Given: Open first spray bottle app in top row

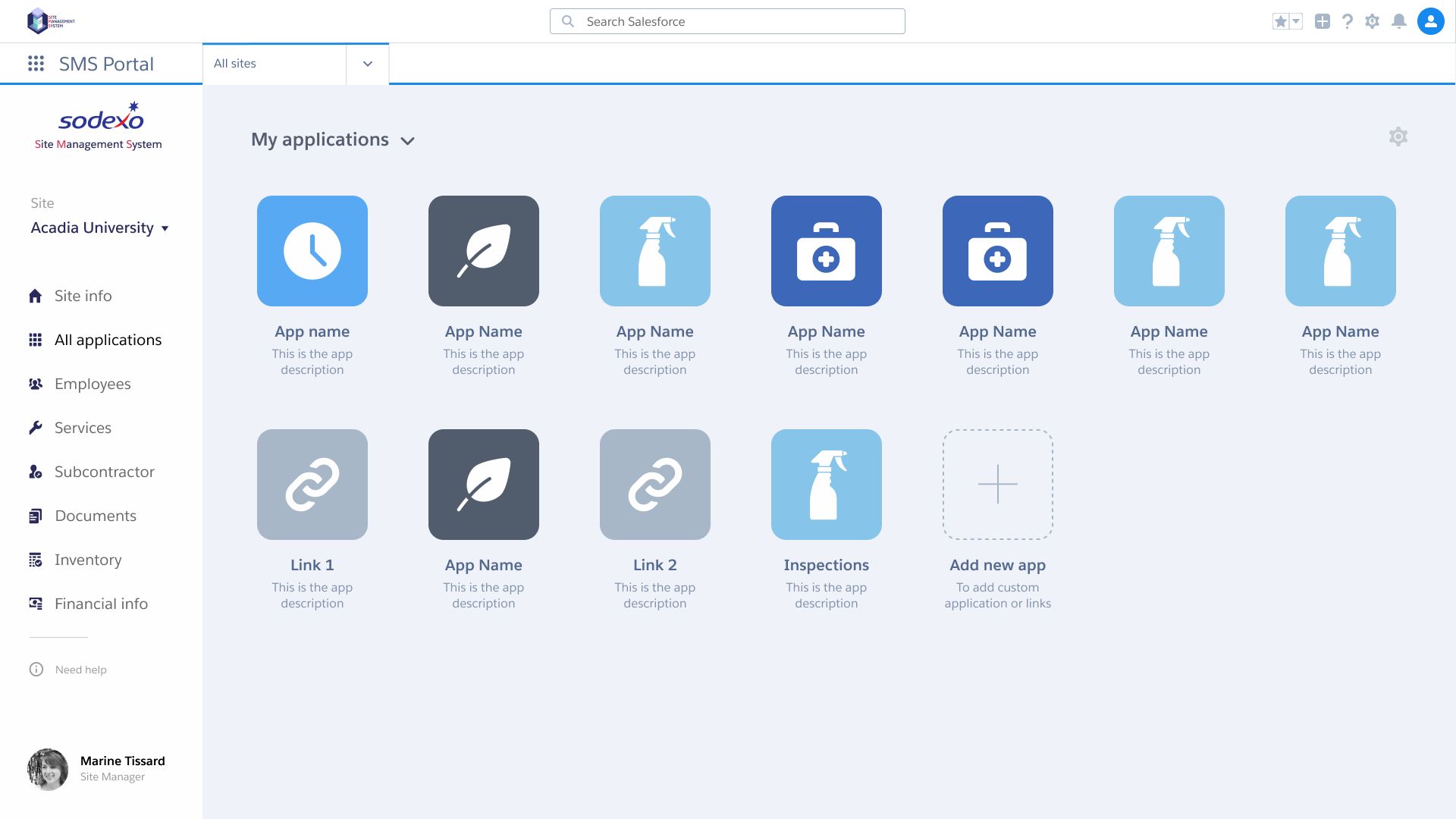Looking at the screenshot, I should tap(655, 251).
